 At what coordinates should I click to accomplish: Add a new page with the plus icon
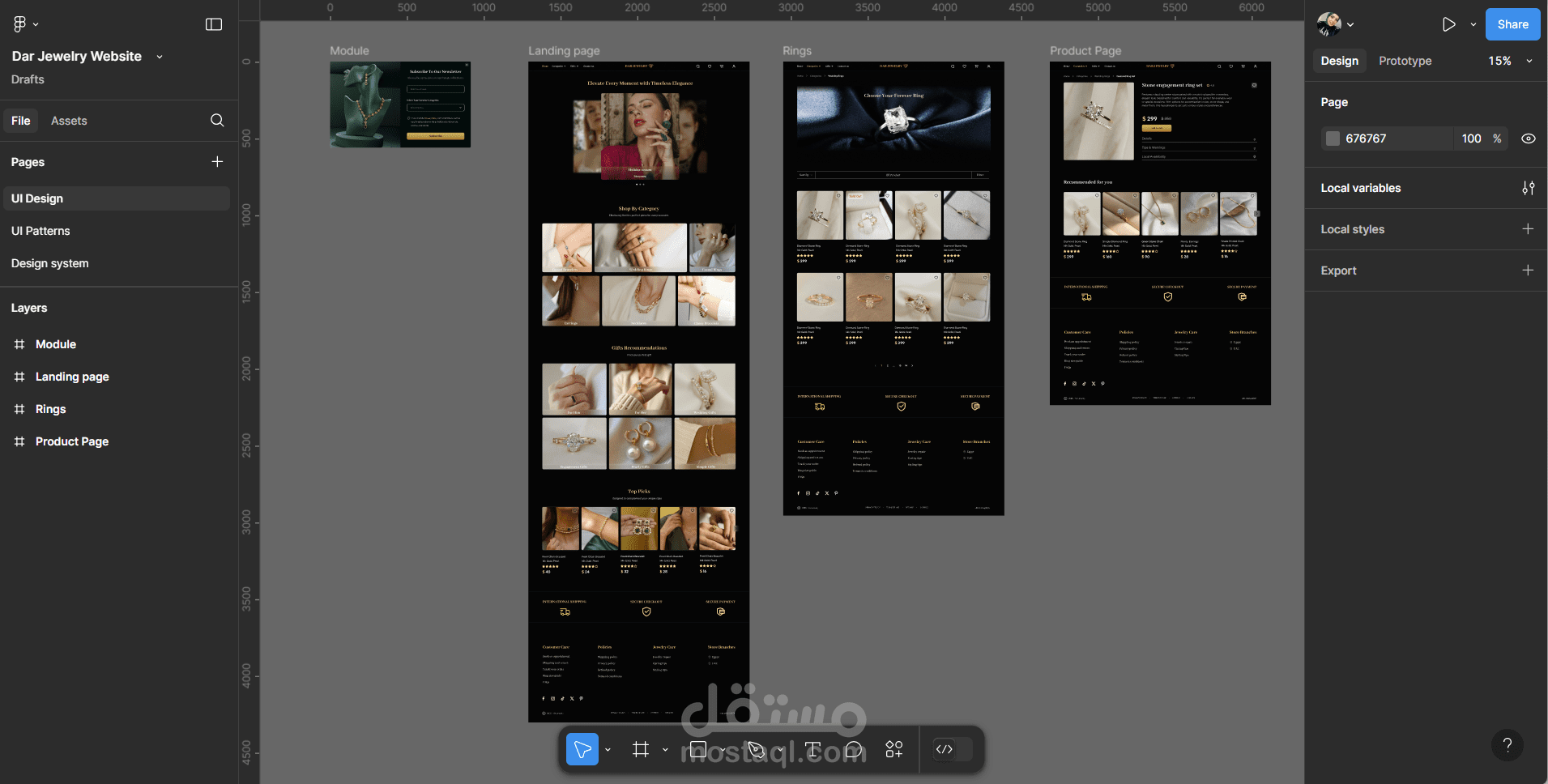point(217,162)
